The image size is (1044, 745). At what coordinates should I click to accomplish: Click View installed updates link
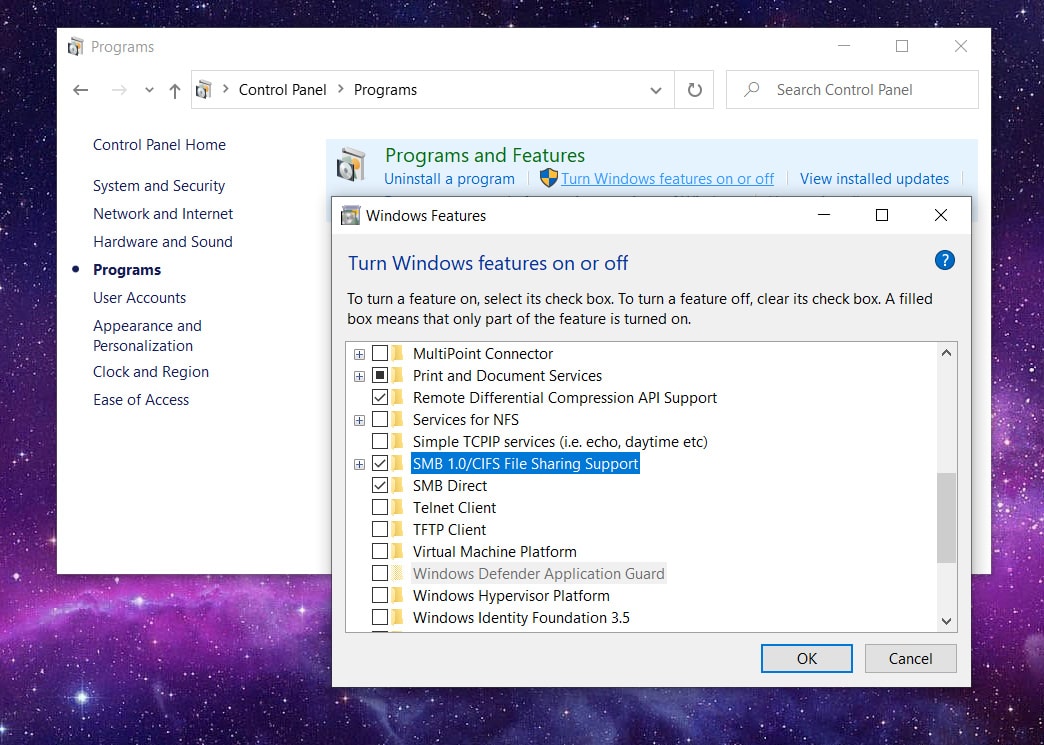[874, 178]
